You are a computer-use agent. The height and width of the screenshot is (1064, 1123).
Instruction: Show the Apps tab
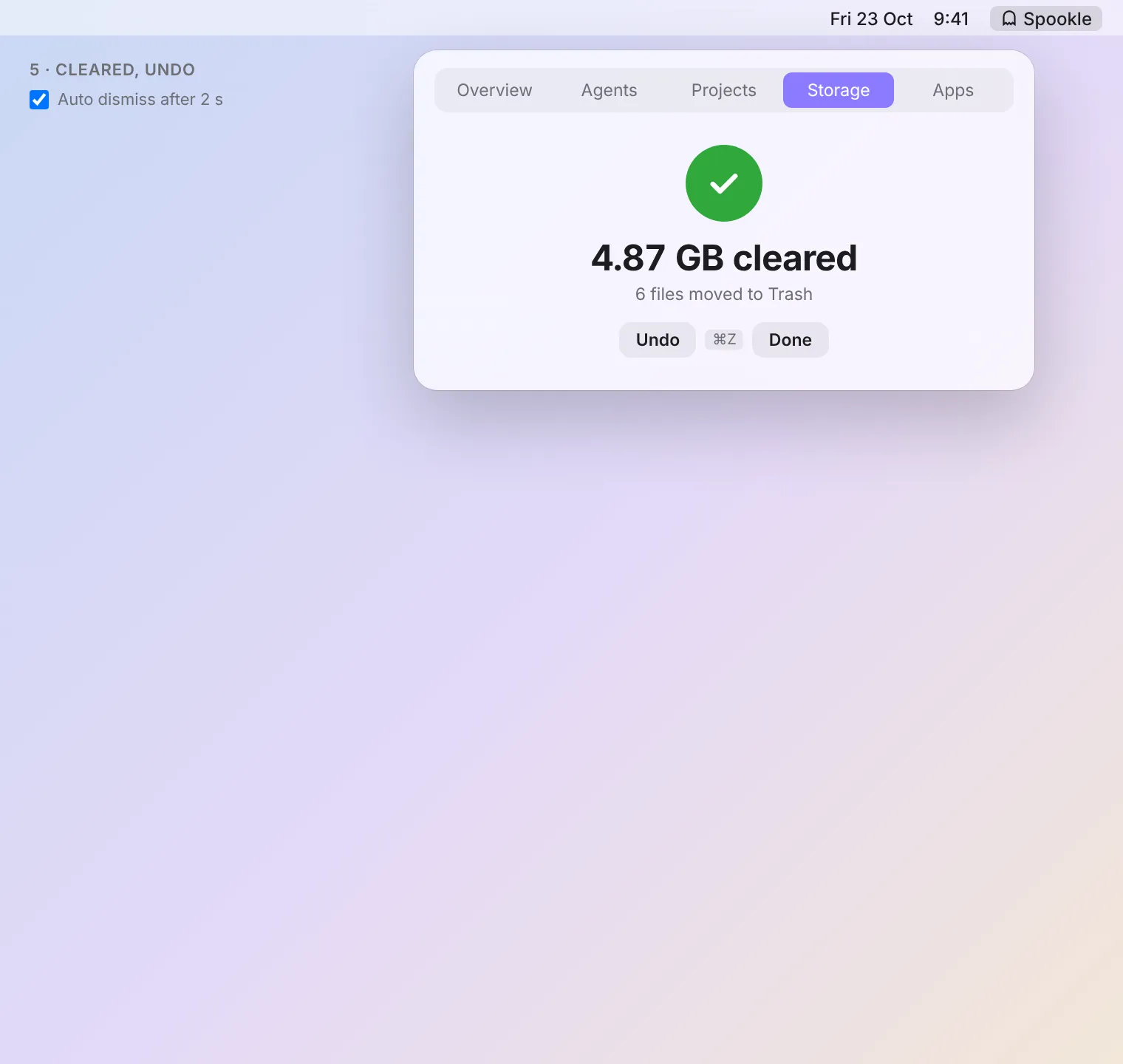[953, 90]
